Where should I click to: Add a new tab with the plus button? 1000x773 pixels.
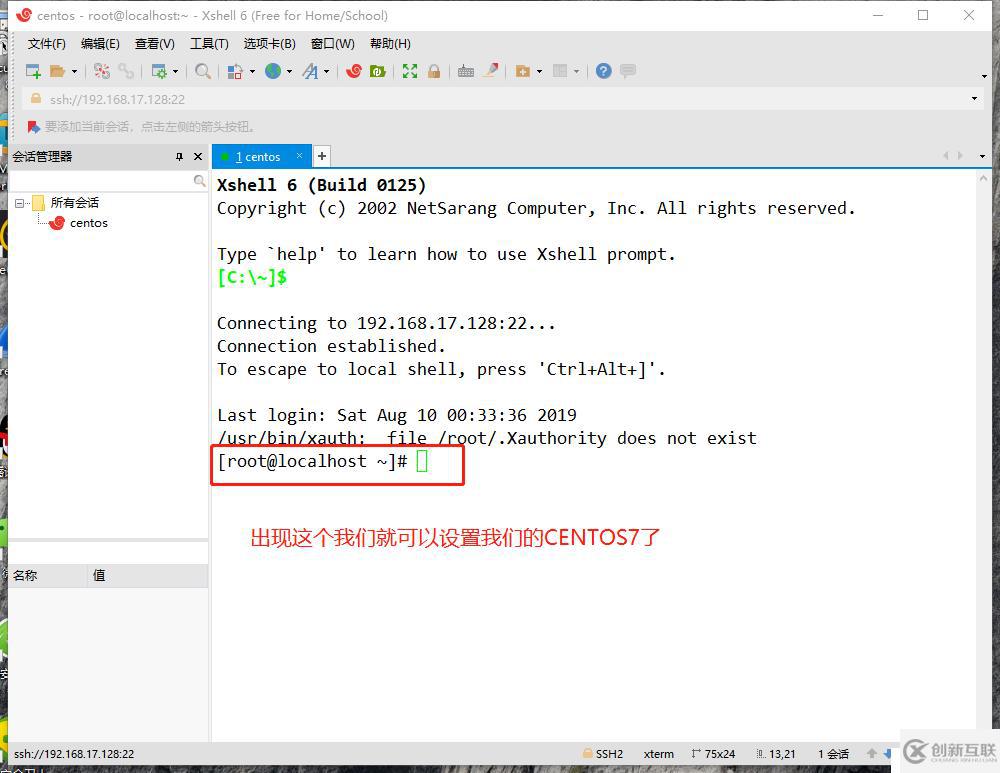click(322, 156)
